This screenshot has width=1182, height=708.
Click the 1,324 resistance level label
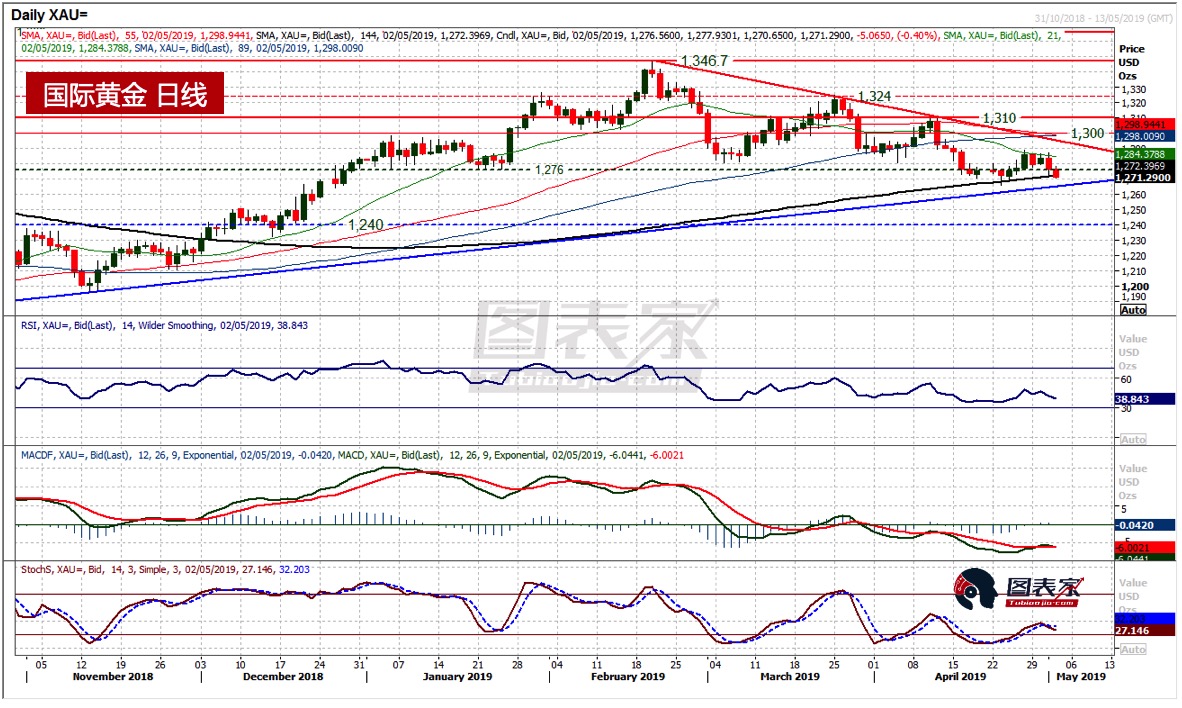(x=874, y=96)
